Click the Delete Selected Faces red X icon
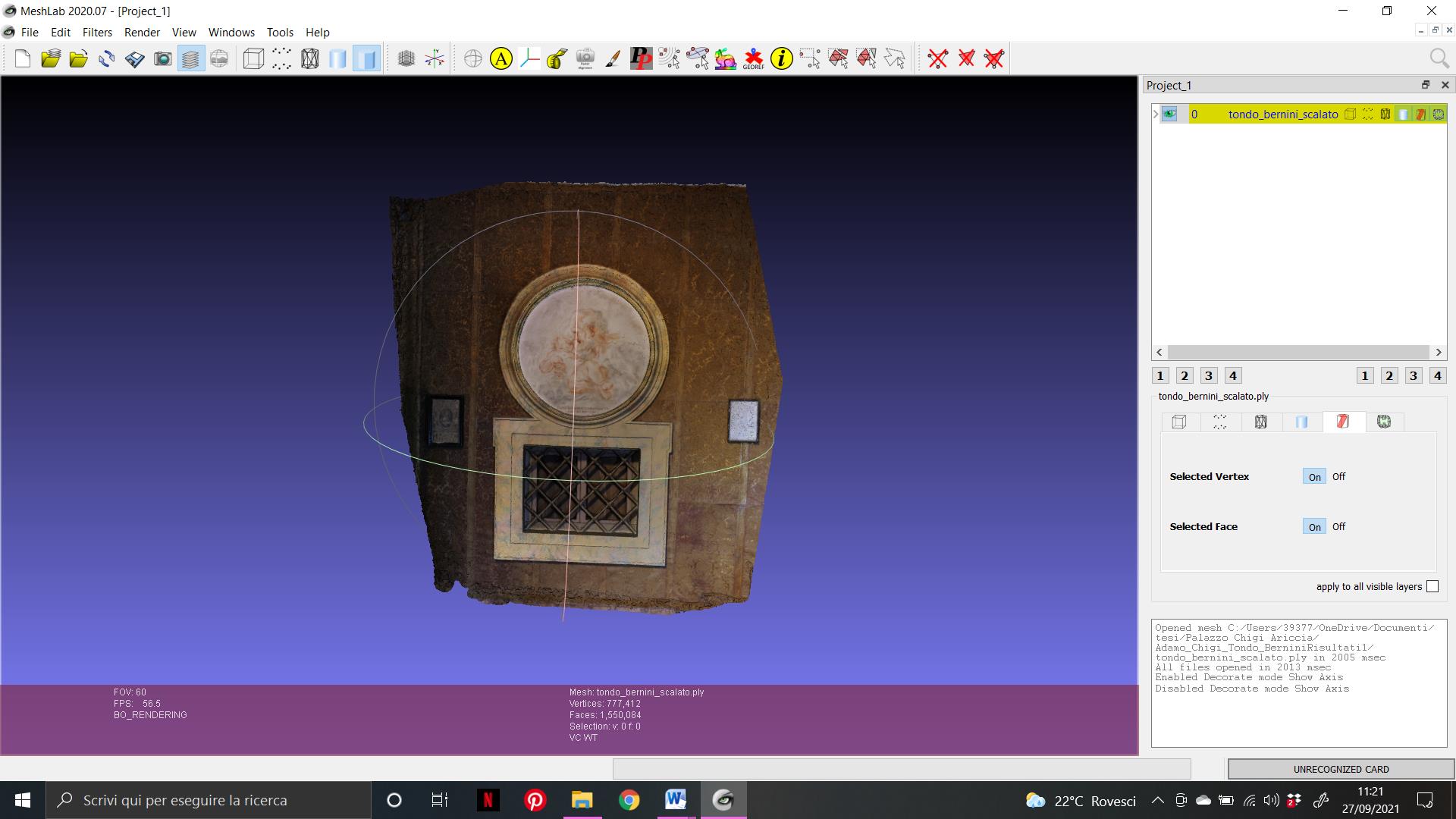Screen dimensions: 1456x819 click(966, 58)
